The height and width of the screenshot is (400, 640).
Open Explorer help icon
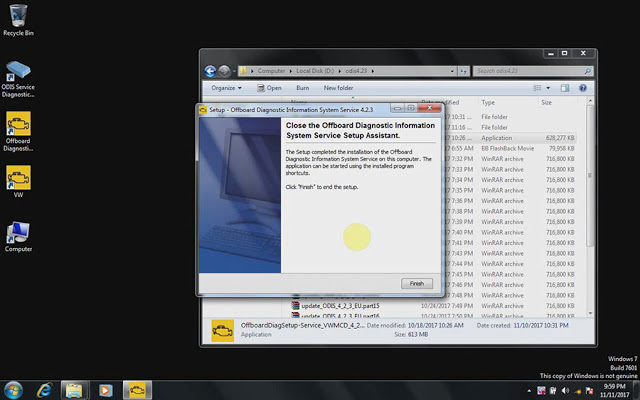(x=583, y=88)
